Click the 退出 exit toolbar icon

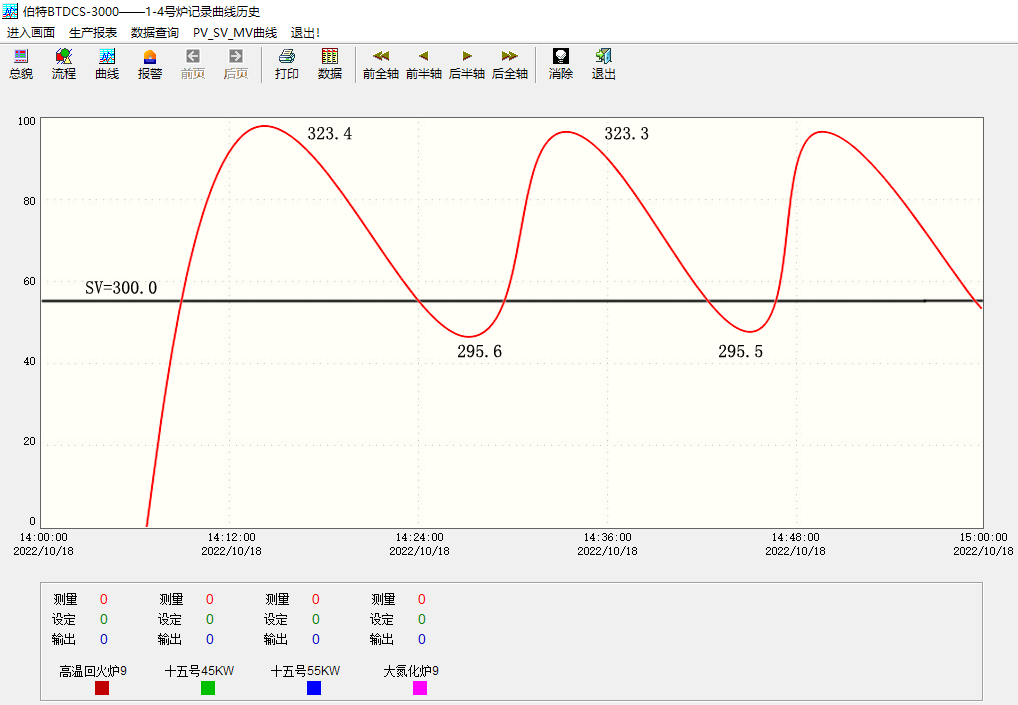point(604,64)
